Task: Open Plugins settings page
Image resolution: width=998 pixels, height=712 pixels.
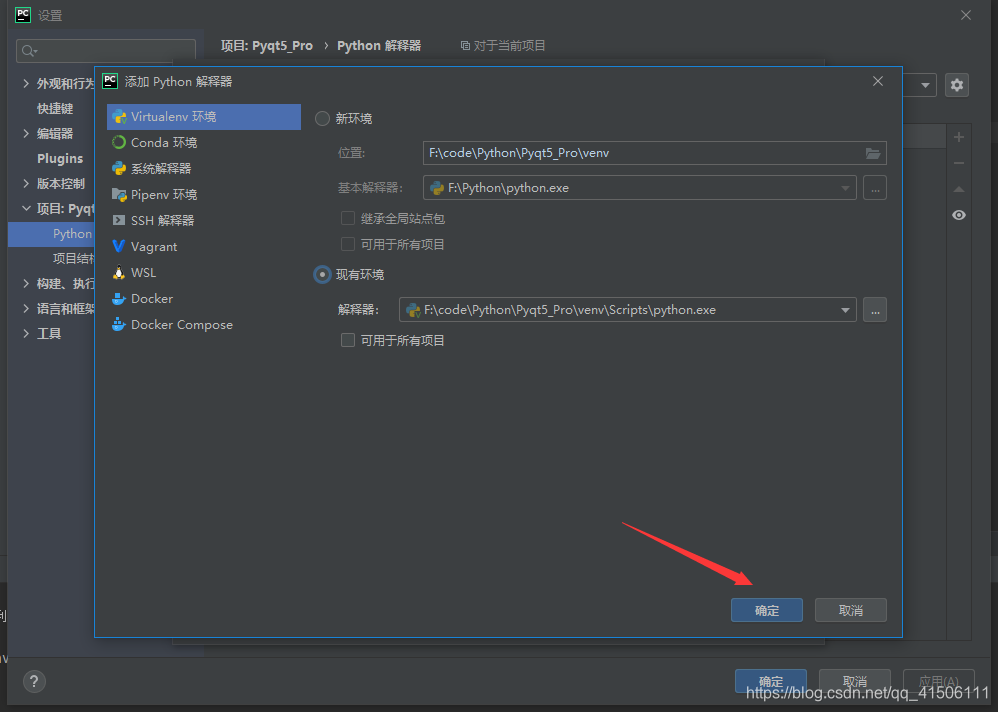Action: [60, 158]
